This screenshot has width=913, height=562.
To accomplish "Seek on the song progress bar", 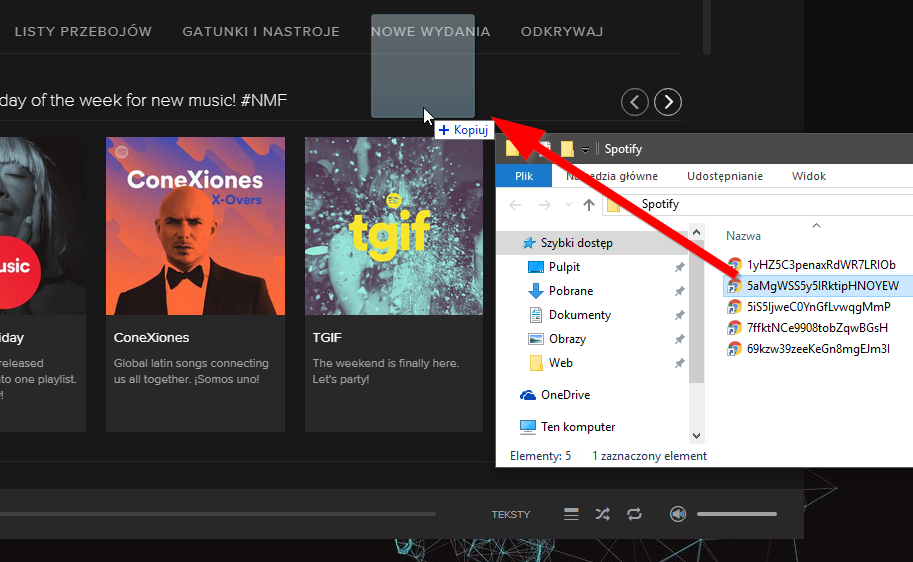I will coord(218,514).
